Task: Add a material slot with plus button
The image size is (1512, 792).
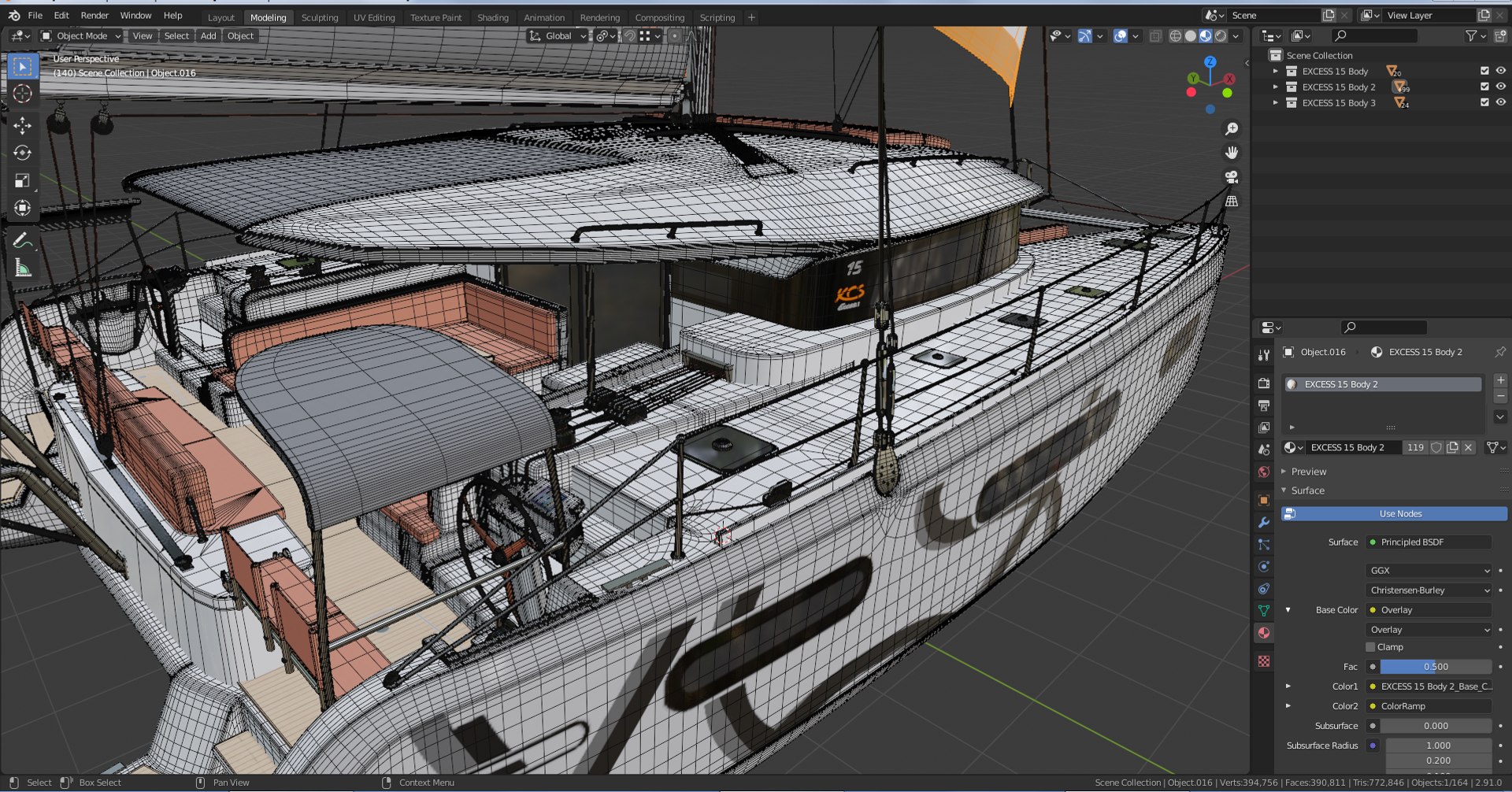Action: pos(1500,381)
